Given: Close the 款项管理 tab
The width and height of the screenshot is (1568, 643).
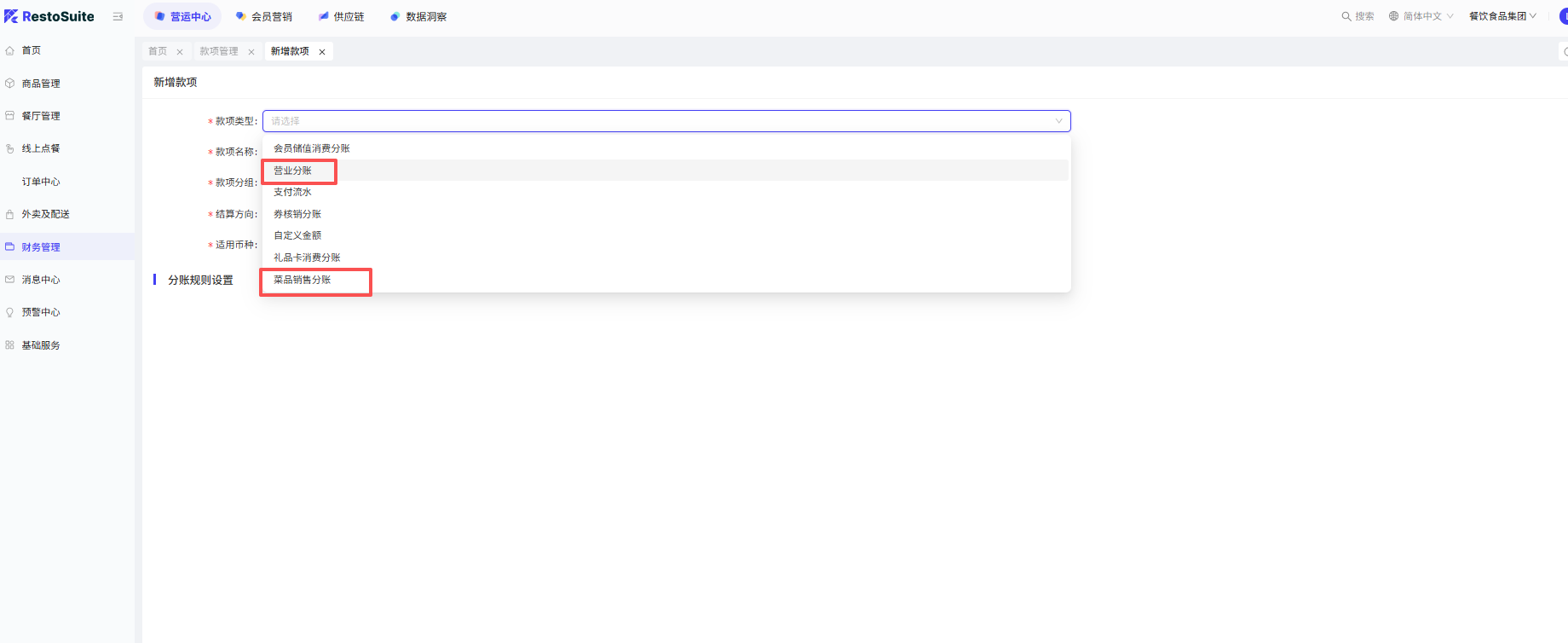Looking at the screenshot, I should coord(251,52).
